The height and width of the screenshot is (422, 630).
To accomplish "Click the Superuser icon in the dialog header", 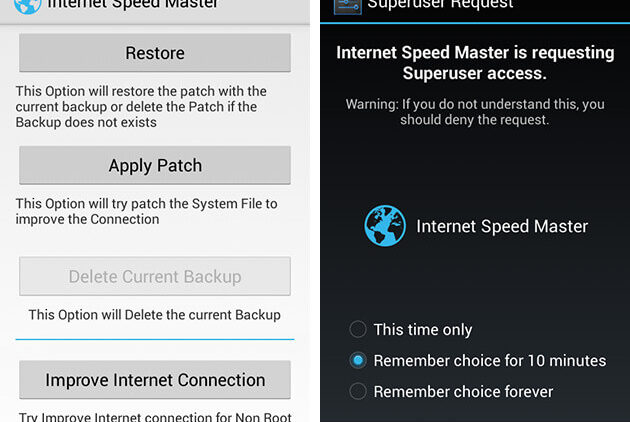I will click(347, 4).
